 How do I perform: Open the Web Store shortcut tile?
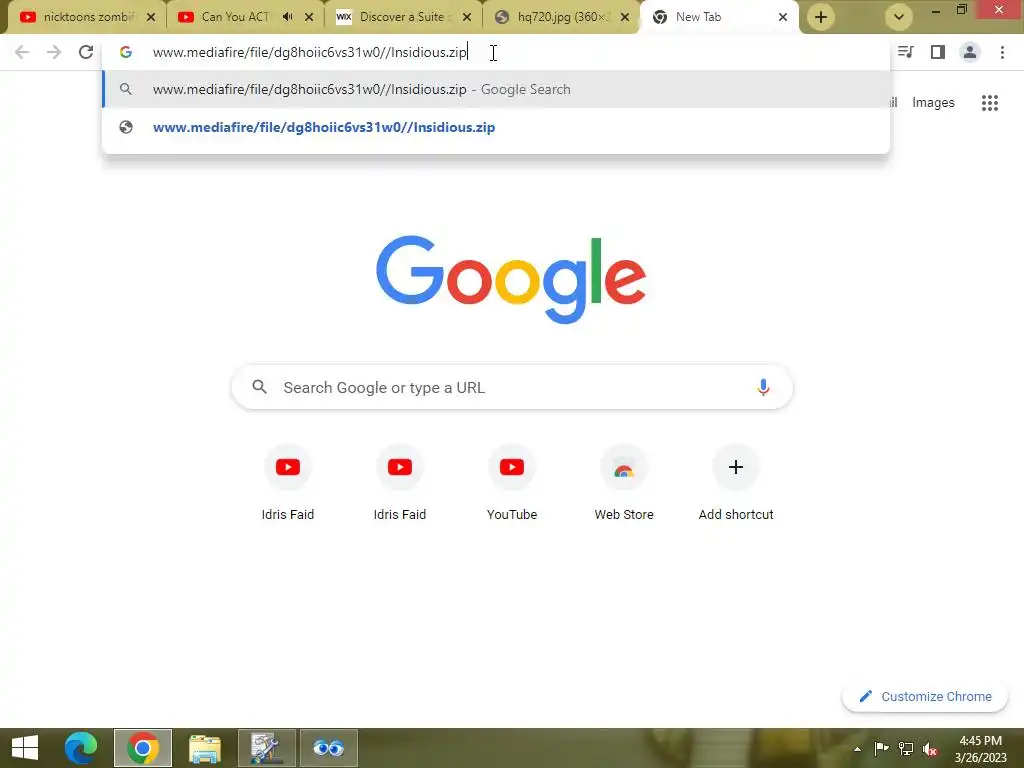pos(624,482)
